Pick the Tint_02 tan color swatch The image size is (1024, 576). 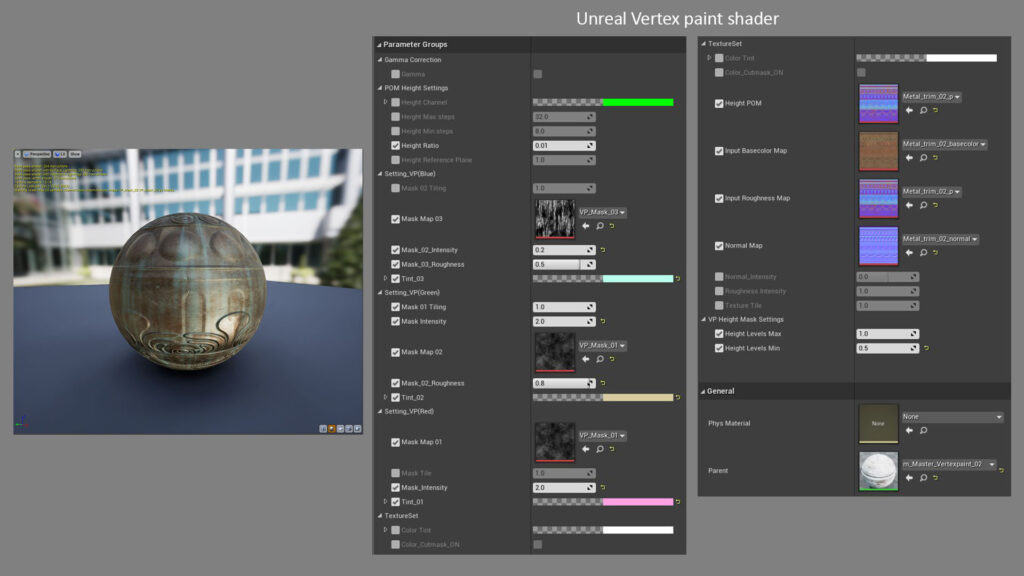click(637, 398)
